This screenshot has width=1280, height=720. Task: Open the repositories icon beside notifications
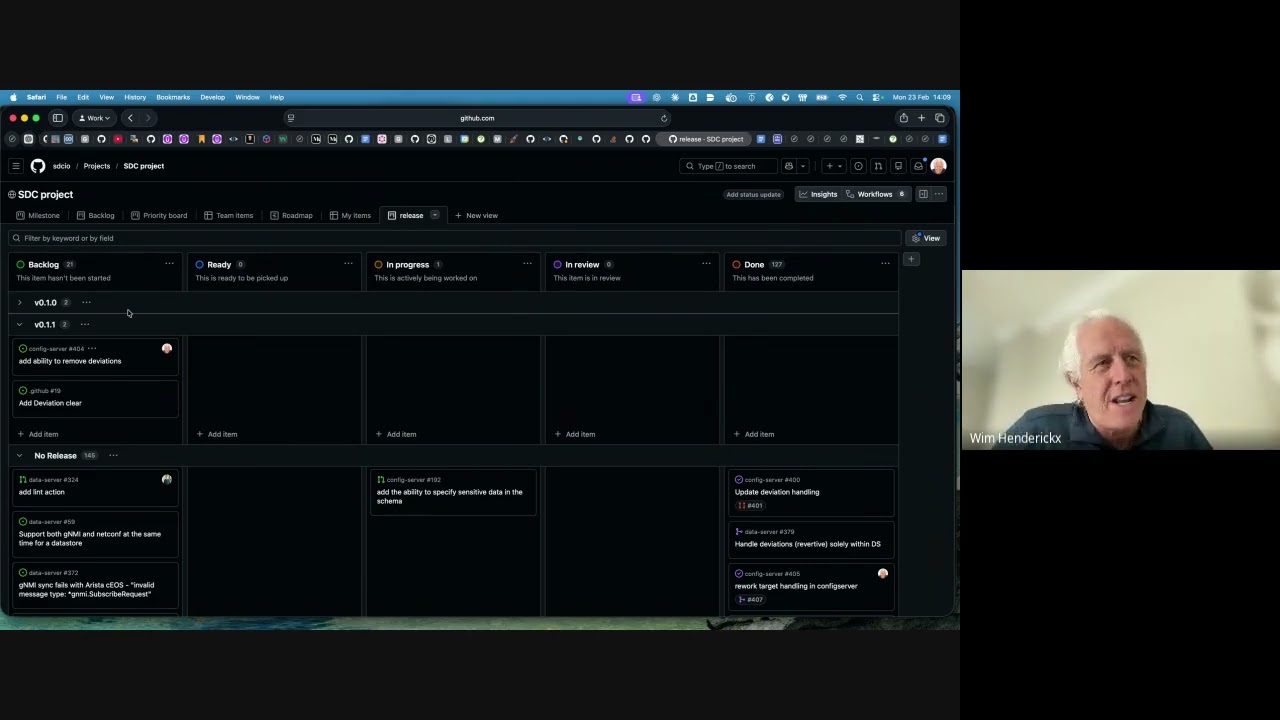point(898,166)
